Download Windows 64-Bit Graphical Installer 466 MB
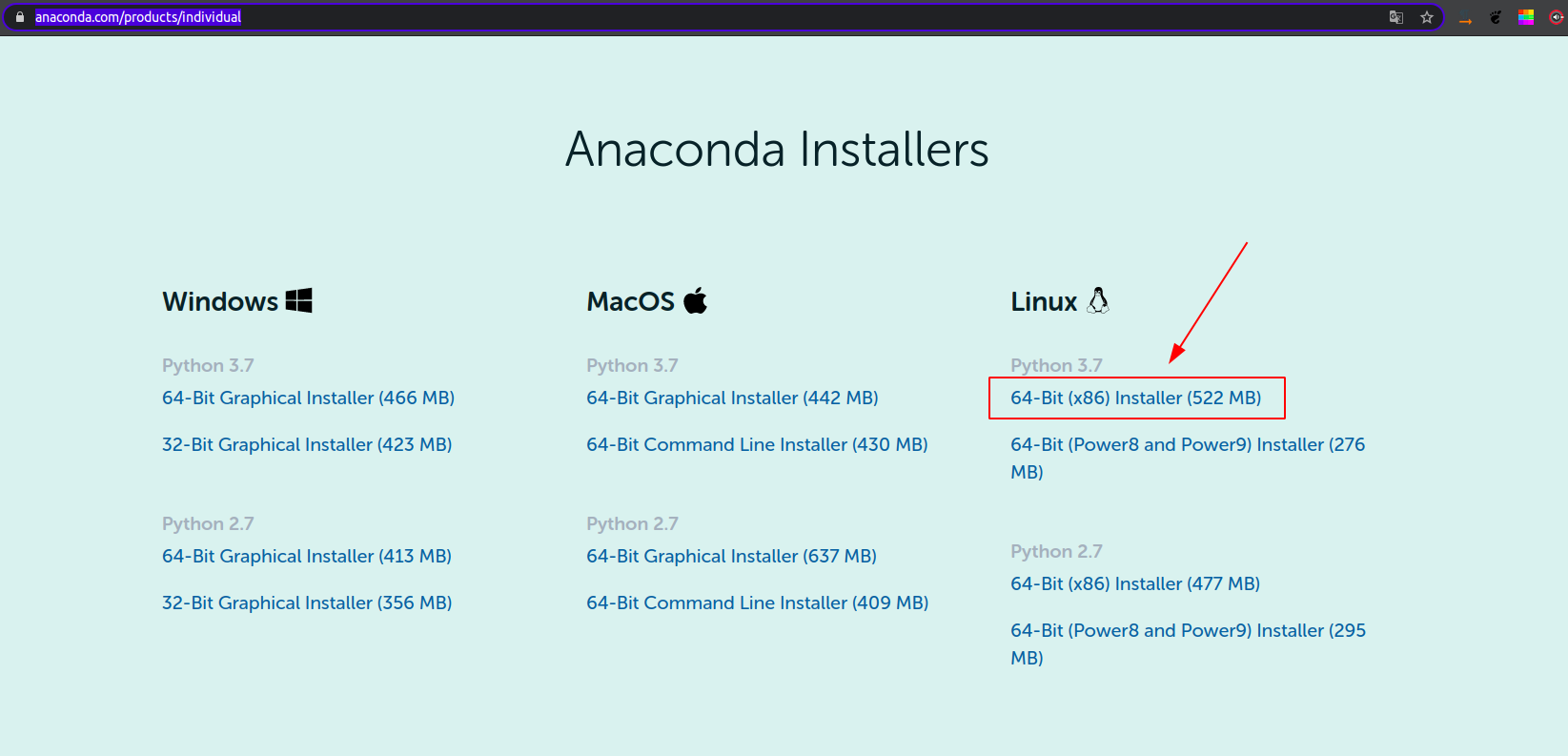1568x756 pixels. [308, 398]
